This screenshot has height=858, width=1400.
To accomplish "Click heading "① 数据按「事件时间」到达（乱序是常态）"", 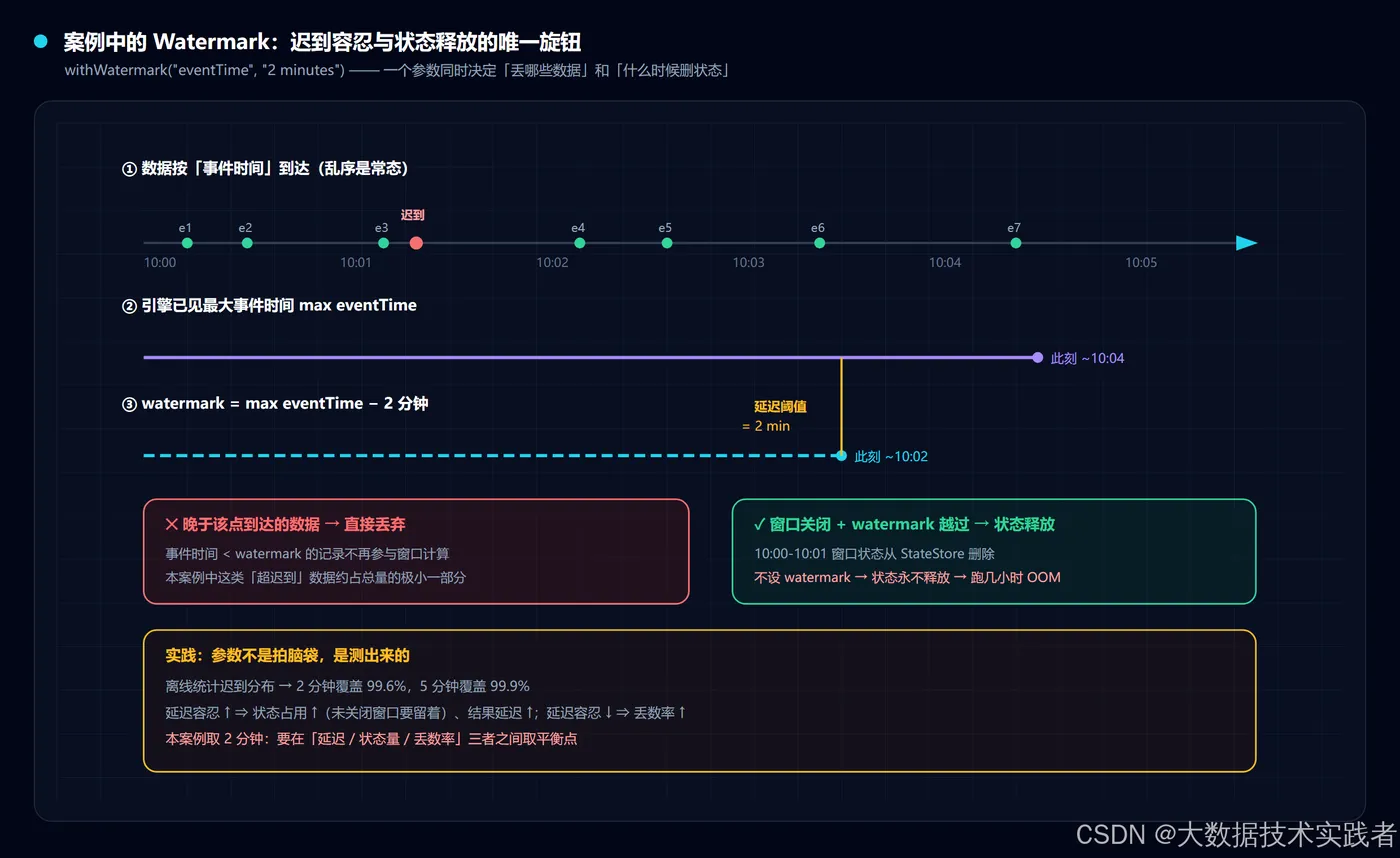I will (265, 169).
